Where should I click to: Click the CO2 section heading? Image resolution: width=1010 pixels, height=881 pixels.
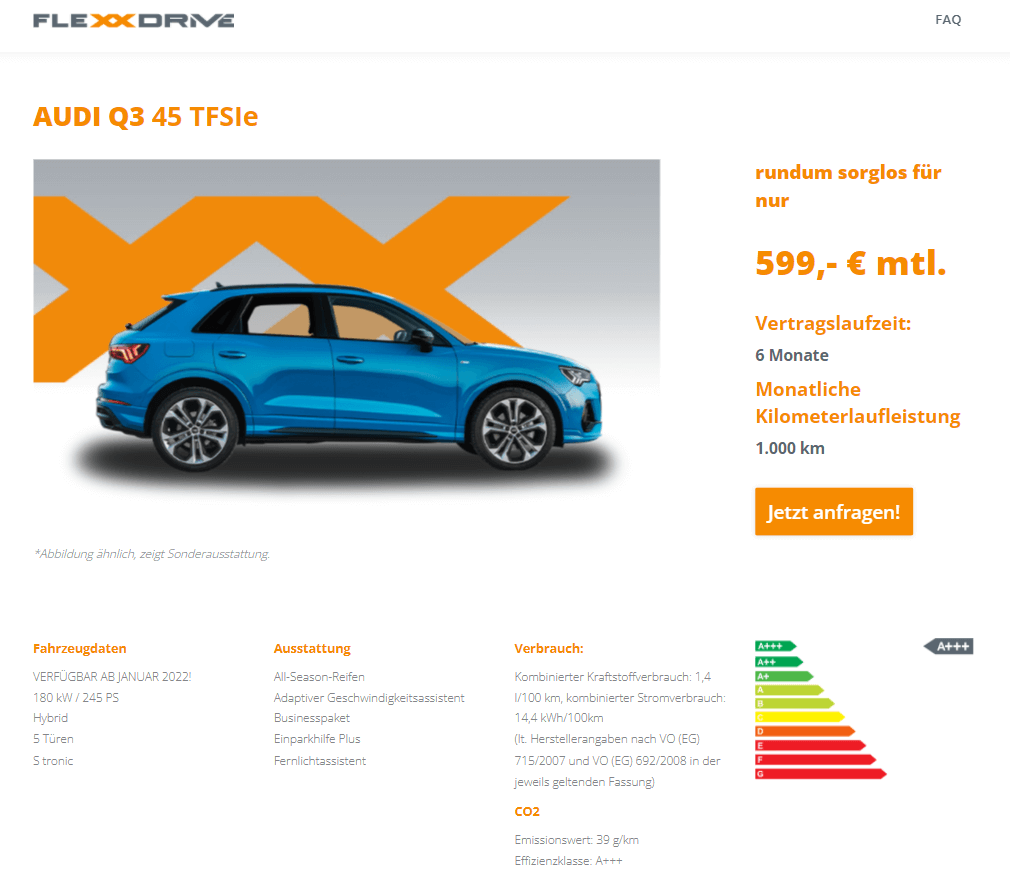(527, 811)
